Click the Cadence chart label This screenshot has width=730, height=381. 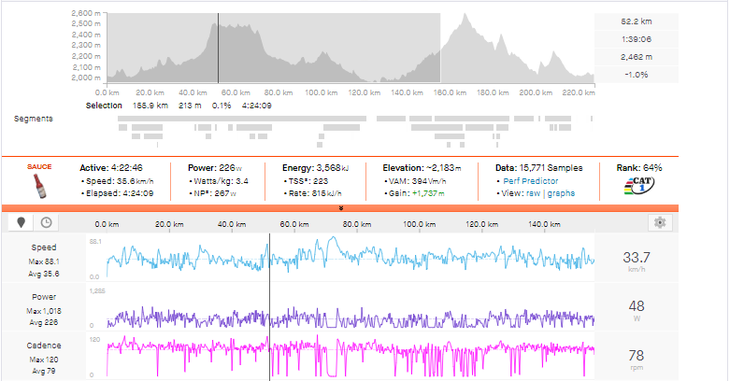pos(44,346)
